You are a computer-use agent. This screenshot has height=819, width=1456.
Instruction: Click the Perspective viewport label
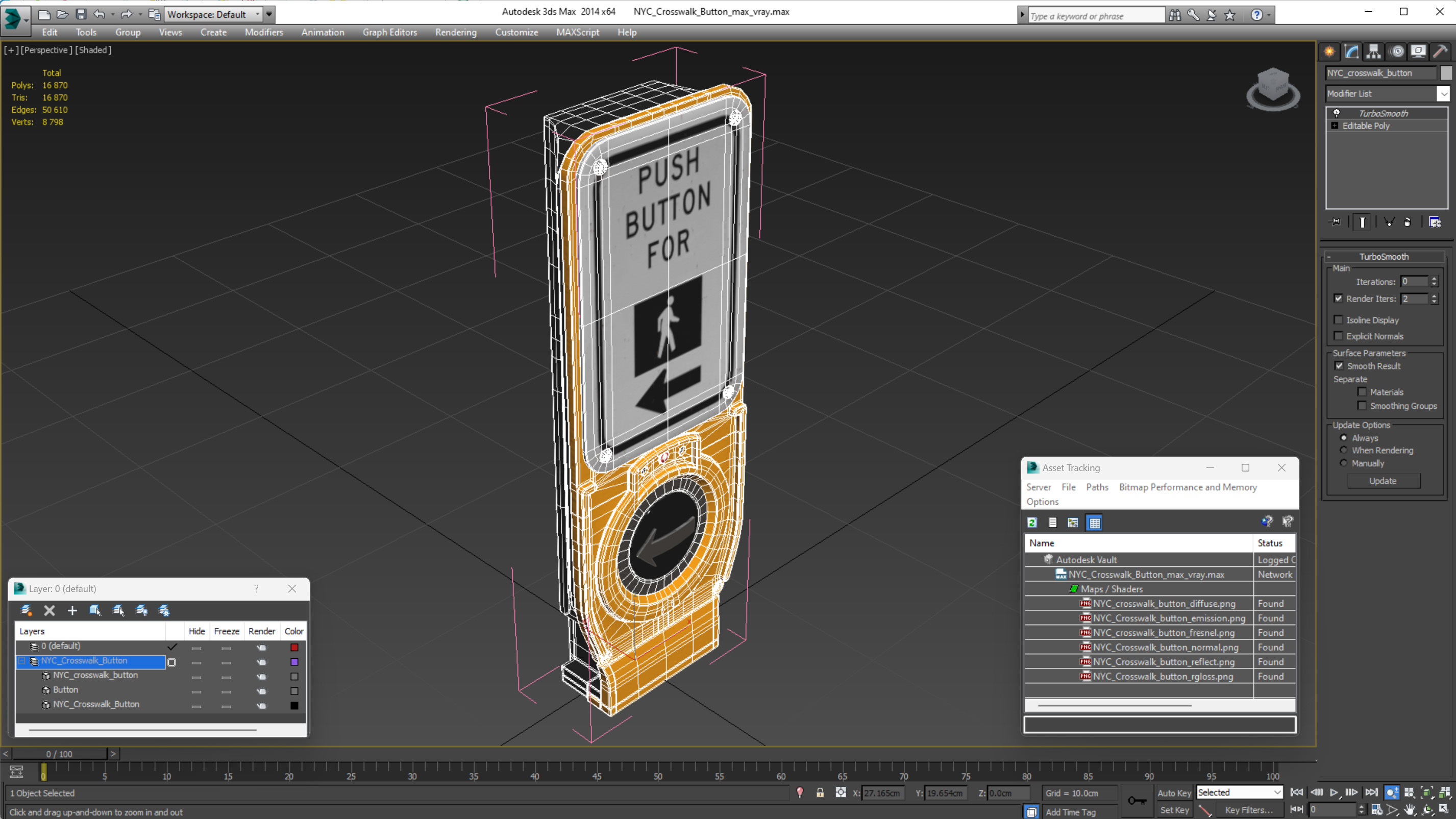[x=46, y=49]
